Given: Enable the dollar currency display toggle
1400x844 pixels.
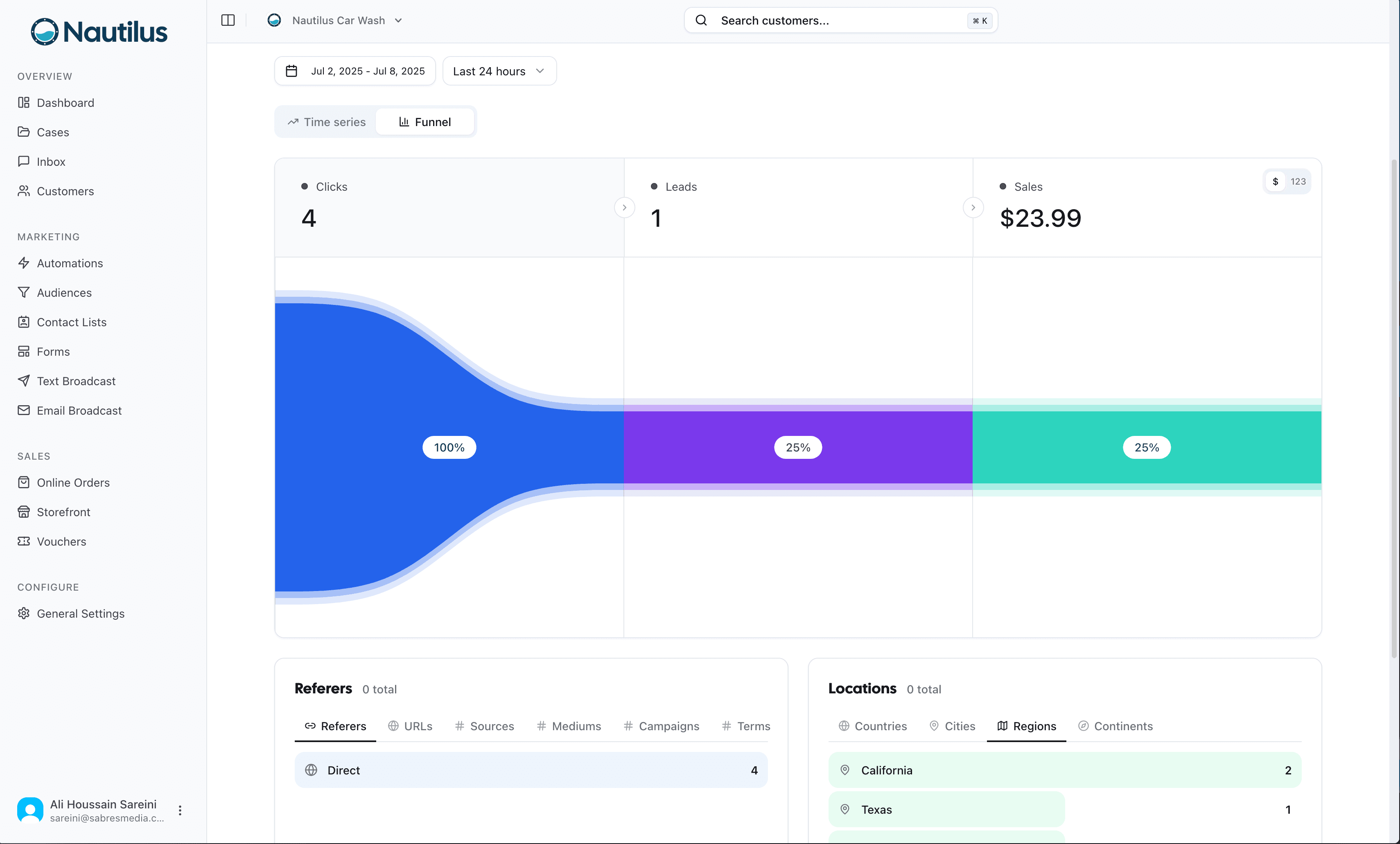Looking at the screenshot, I should pos(1275,182).
